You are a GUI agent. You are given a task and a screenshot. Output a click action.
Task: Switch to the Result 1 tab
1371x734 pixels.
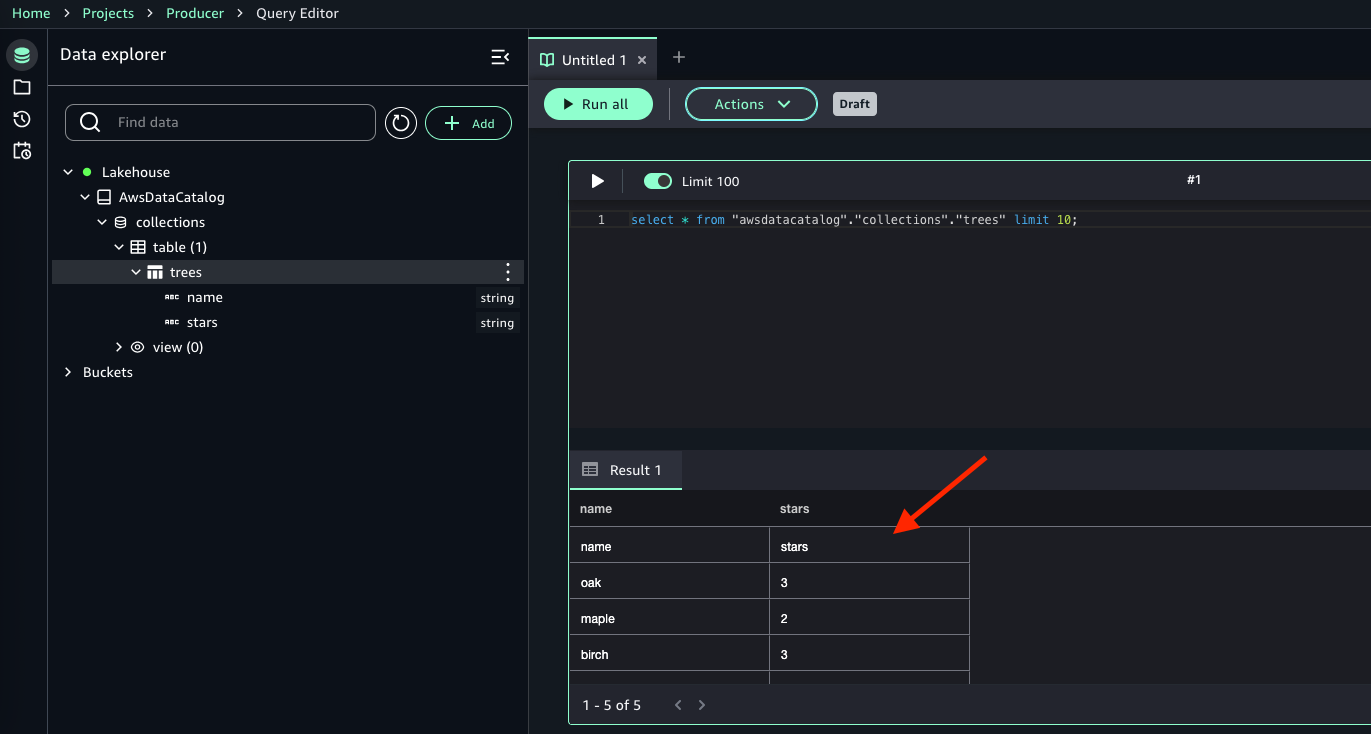click(624, 470)
